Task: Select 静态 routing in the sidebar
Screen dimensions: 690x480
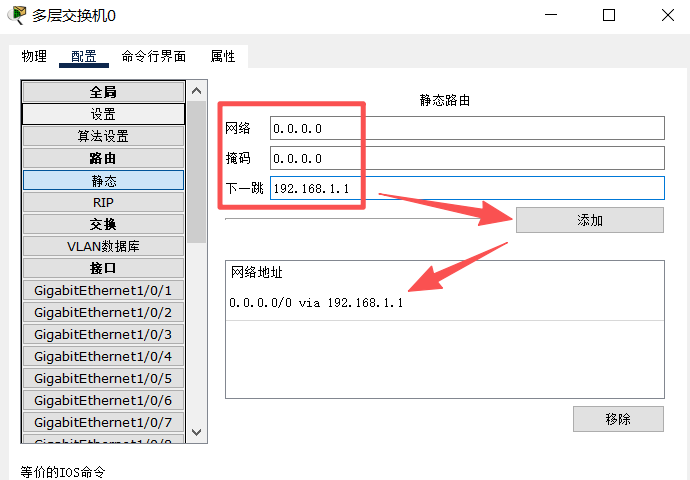Action: 103,180
